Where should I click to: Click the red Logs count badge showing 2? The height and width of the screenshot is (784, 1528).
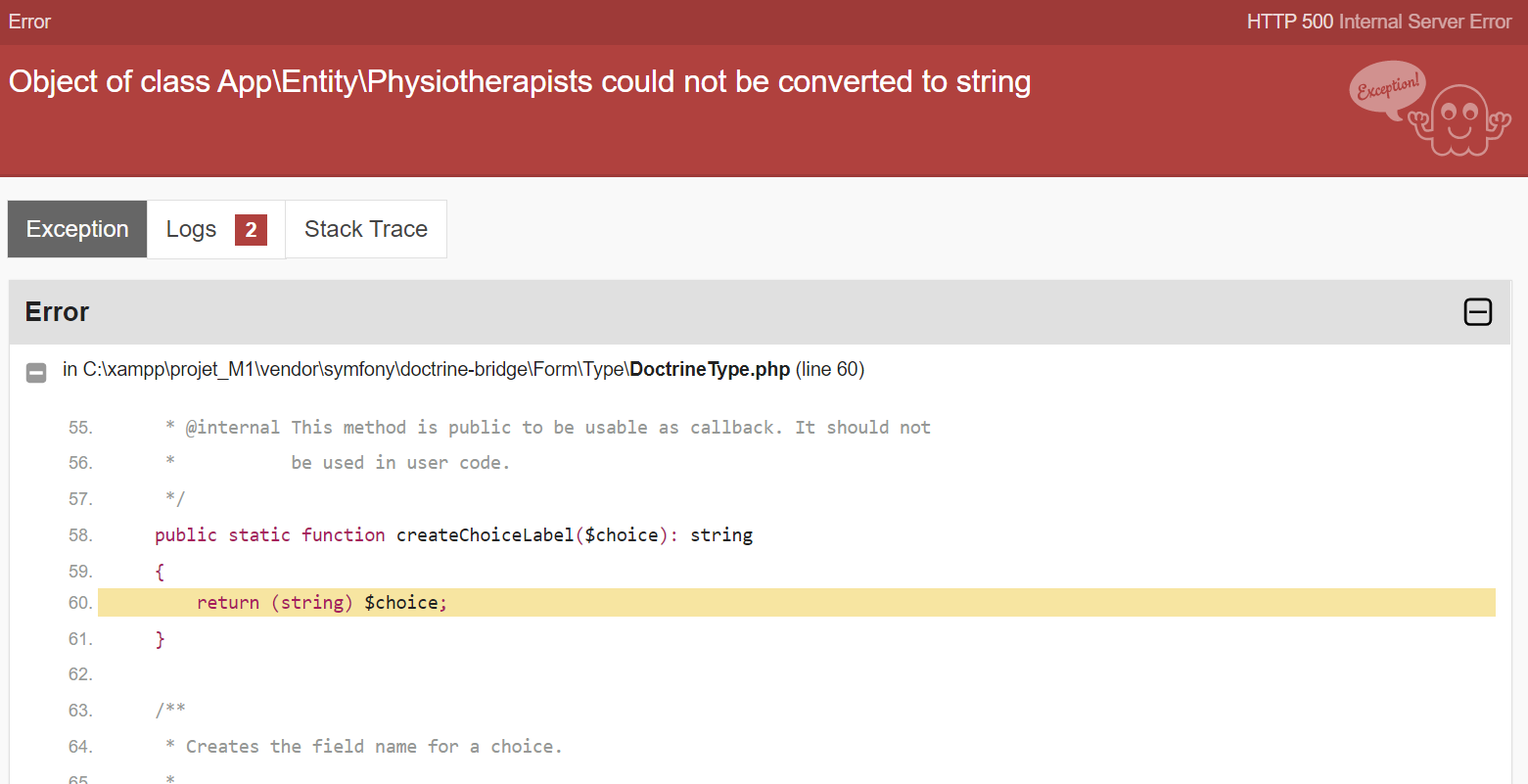point(251,229)
